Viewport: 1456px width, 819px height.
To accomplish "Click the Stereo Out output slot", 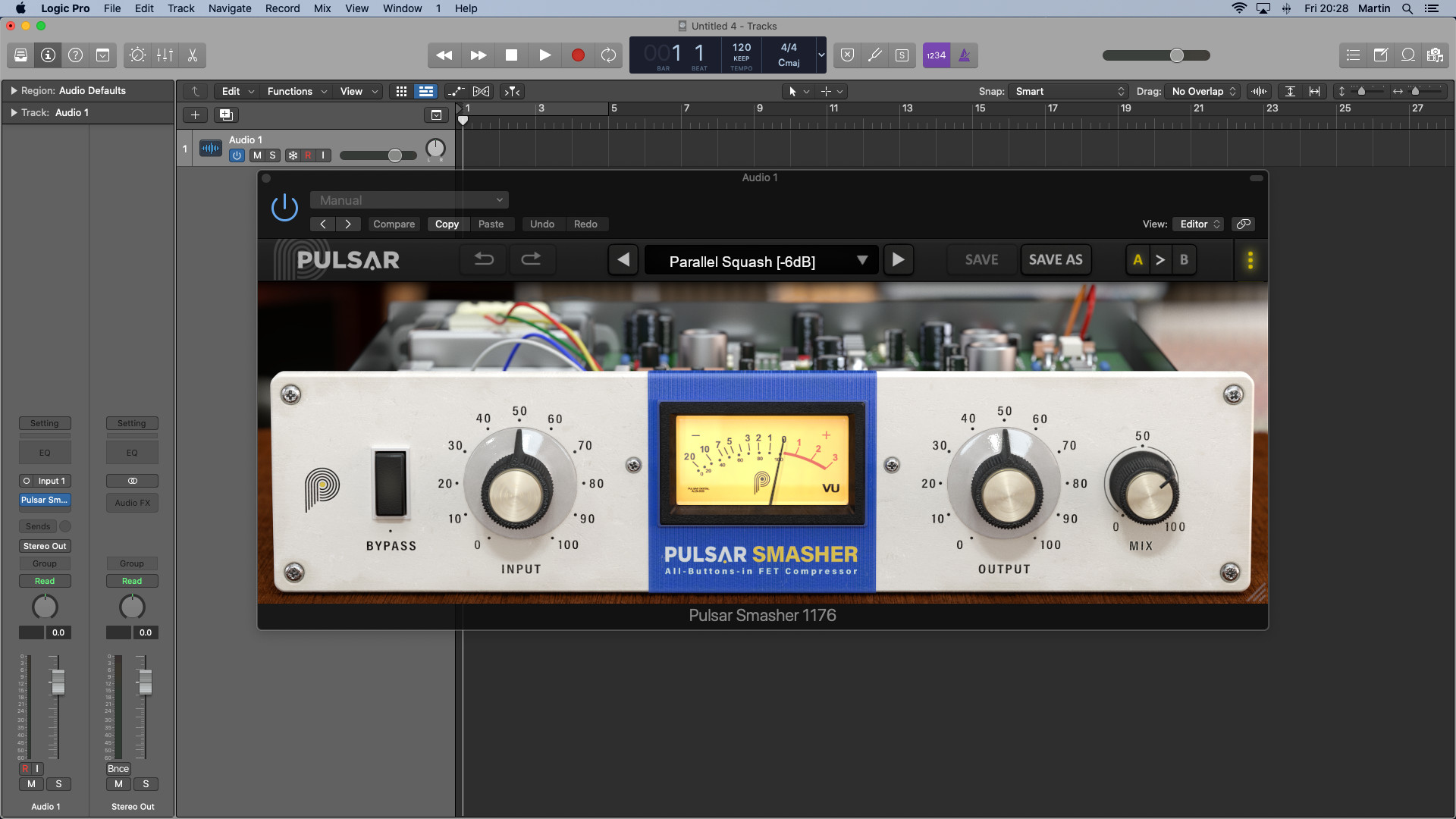I will (x=45, y=546).
